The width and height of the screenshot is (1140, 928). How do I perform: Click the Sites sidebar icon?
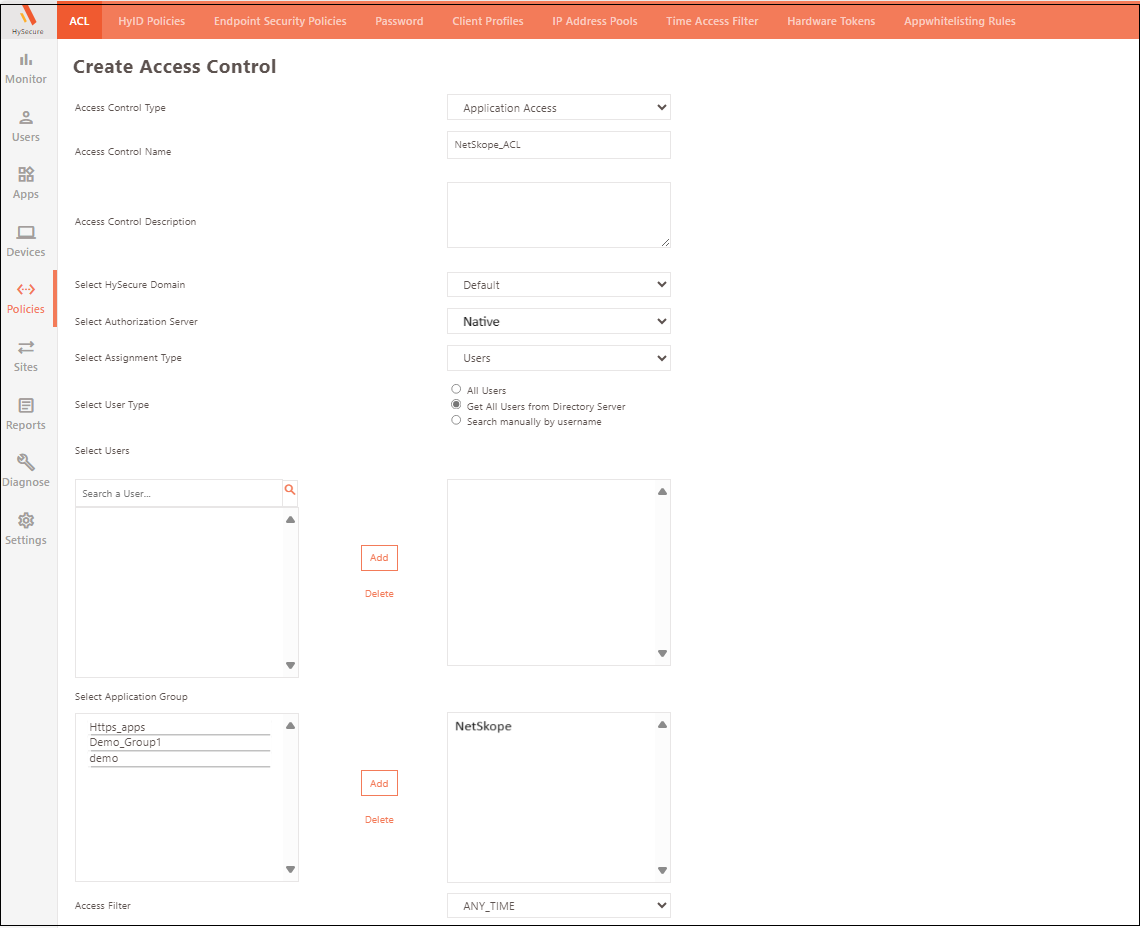[26, 355]
